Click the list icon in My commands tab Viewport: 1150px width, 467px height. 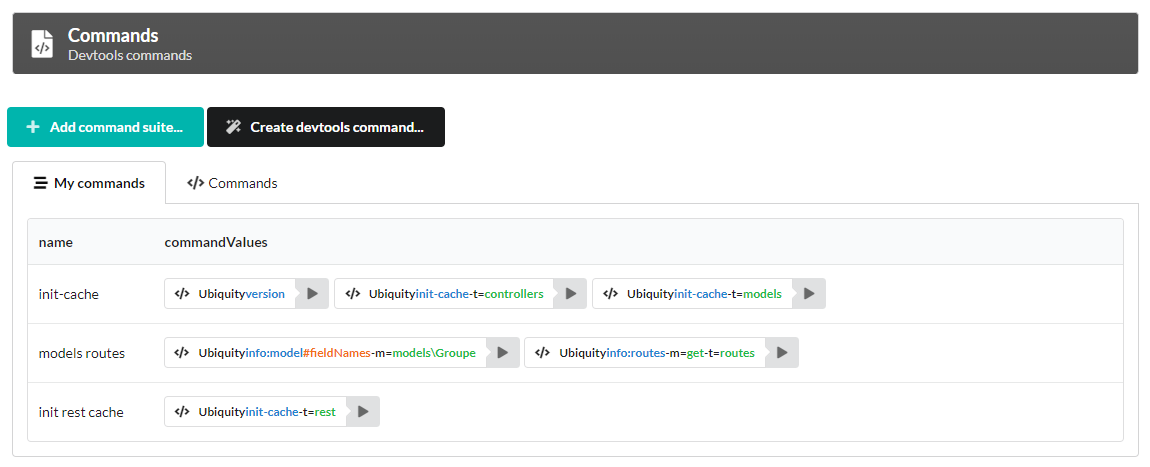[40, 183]
